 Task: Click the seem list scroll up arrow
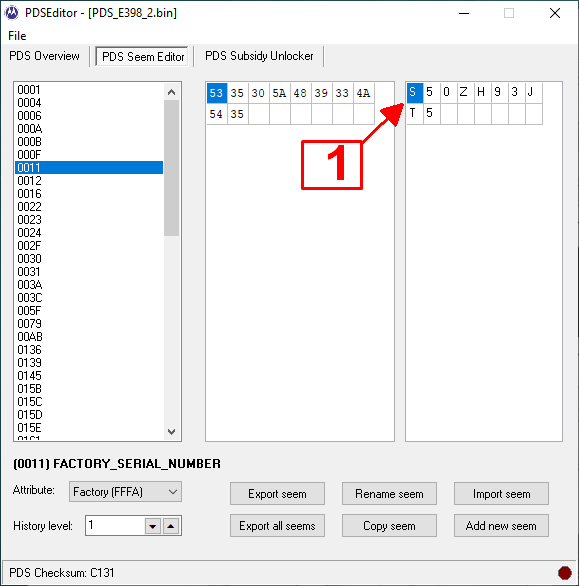click(172, 92)
